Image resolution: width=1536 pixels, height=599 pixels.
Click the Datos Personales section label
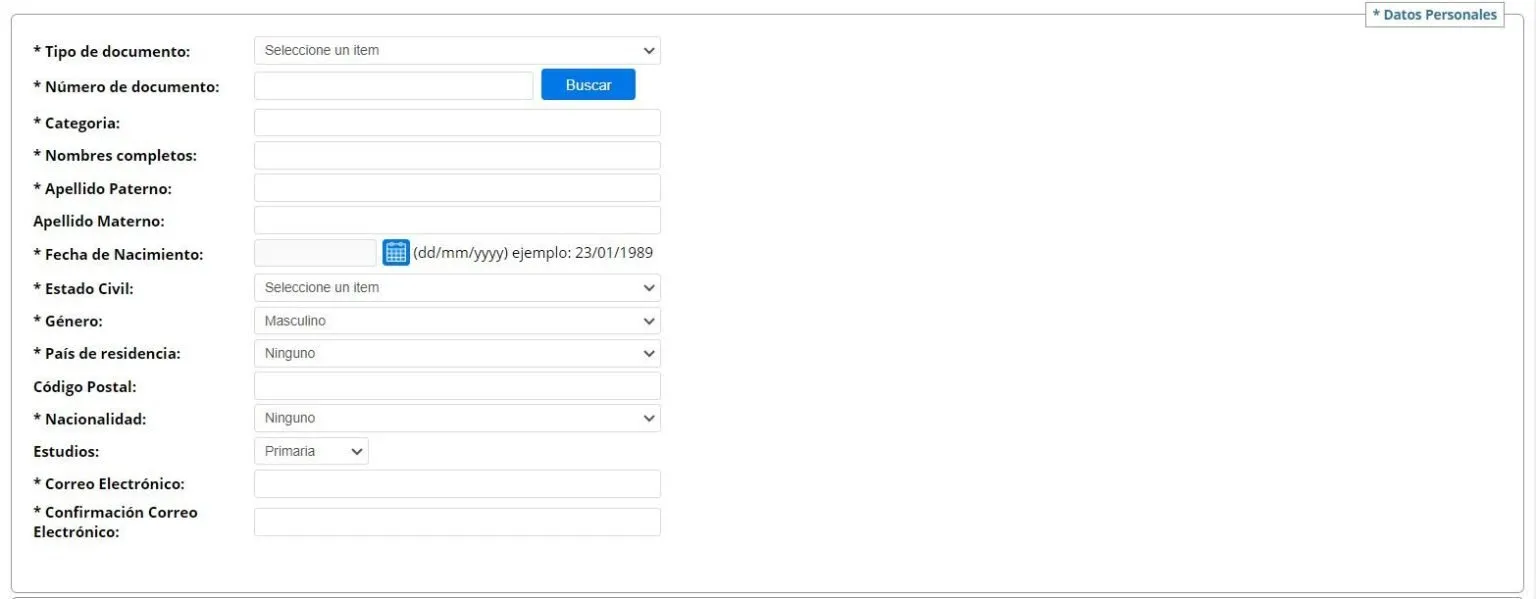1435,15
